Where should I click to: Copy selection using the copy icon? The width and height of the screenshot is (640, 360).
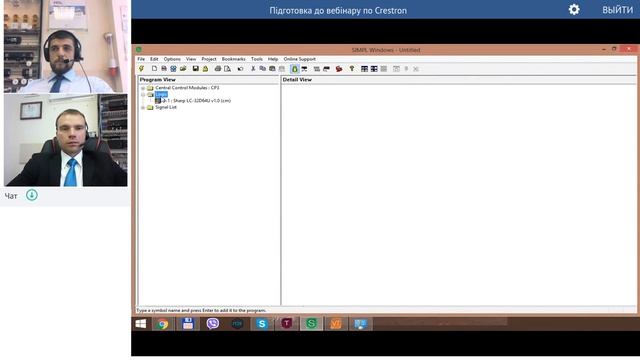tap(262, 69)
